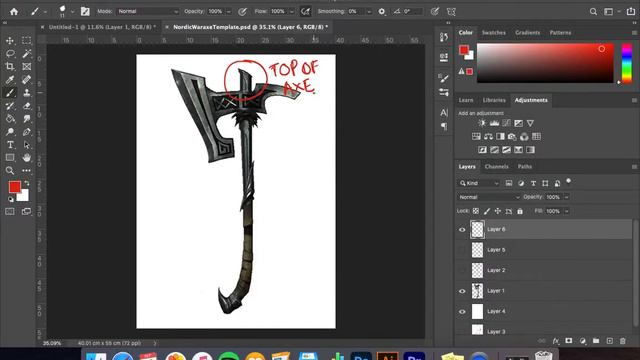Open the brush settings panel toggle
Viewport: 640px width, 360px height.
(x=85, y=11)
